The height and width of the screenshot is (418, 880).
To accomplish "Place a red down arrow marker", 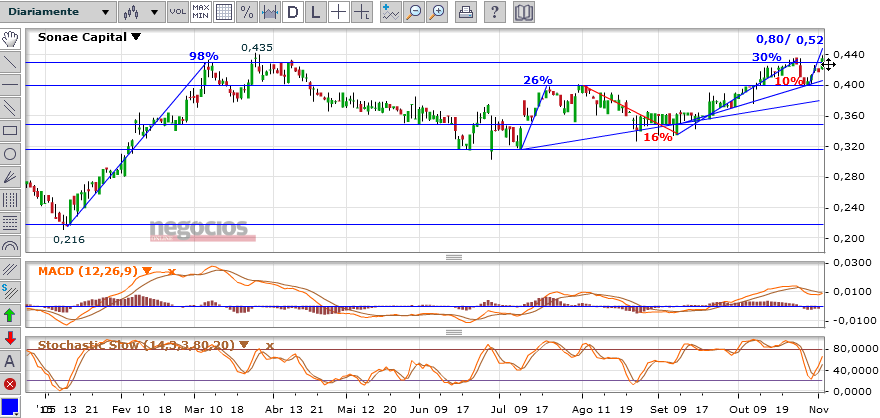I will pyautogui.click(x=10, y=338).
